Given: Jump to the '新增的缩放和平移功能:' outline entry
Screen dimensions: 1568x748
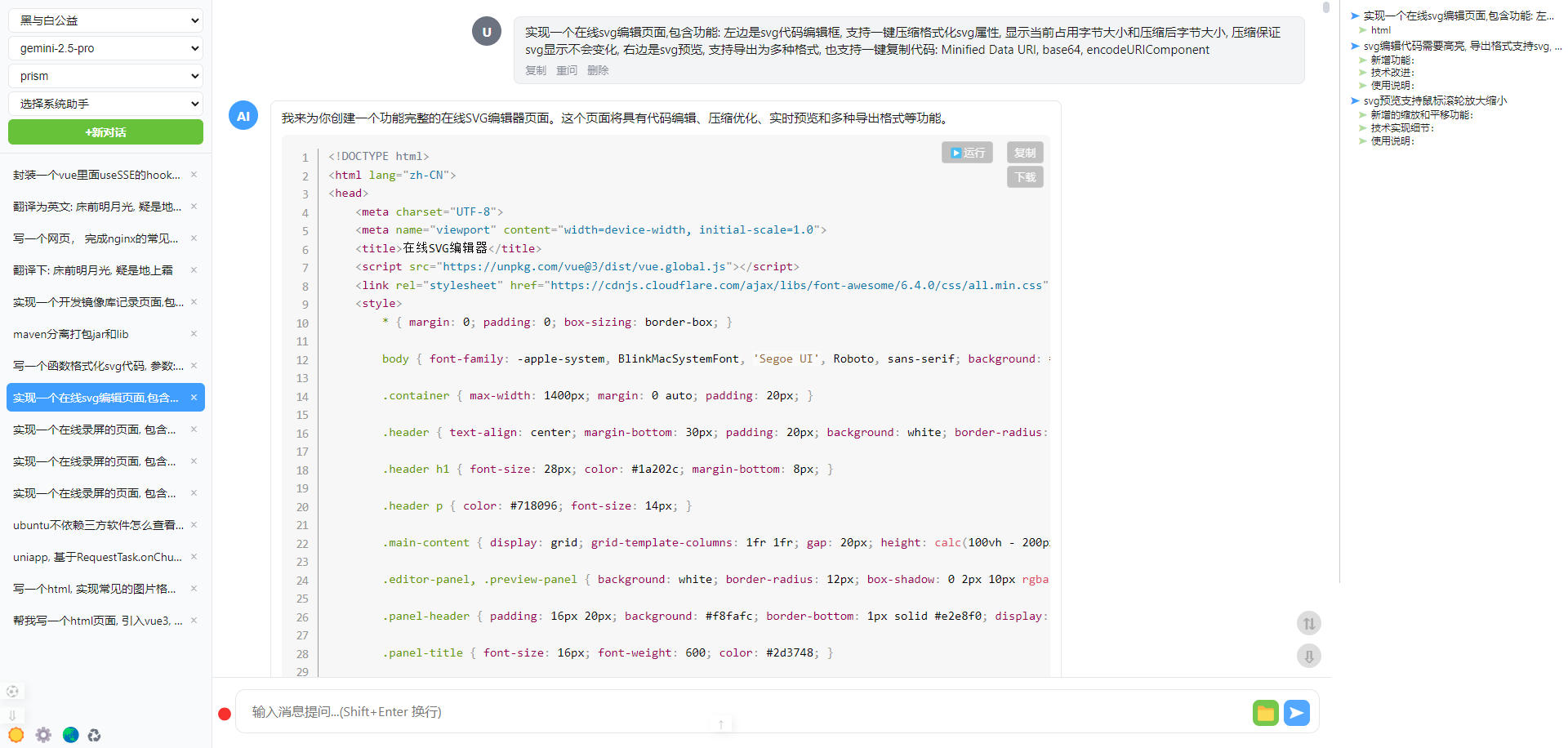Looking at the screenshot, I should coord(1421,115).
